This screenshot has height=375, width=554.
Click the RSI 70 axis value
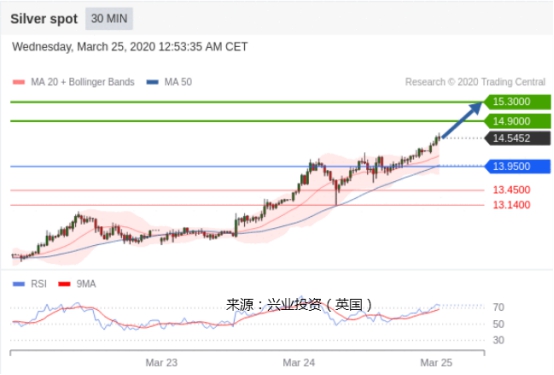pyautogui.click(x=498, y=307)
